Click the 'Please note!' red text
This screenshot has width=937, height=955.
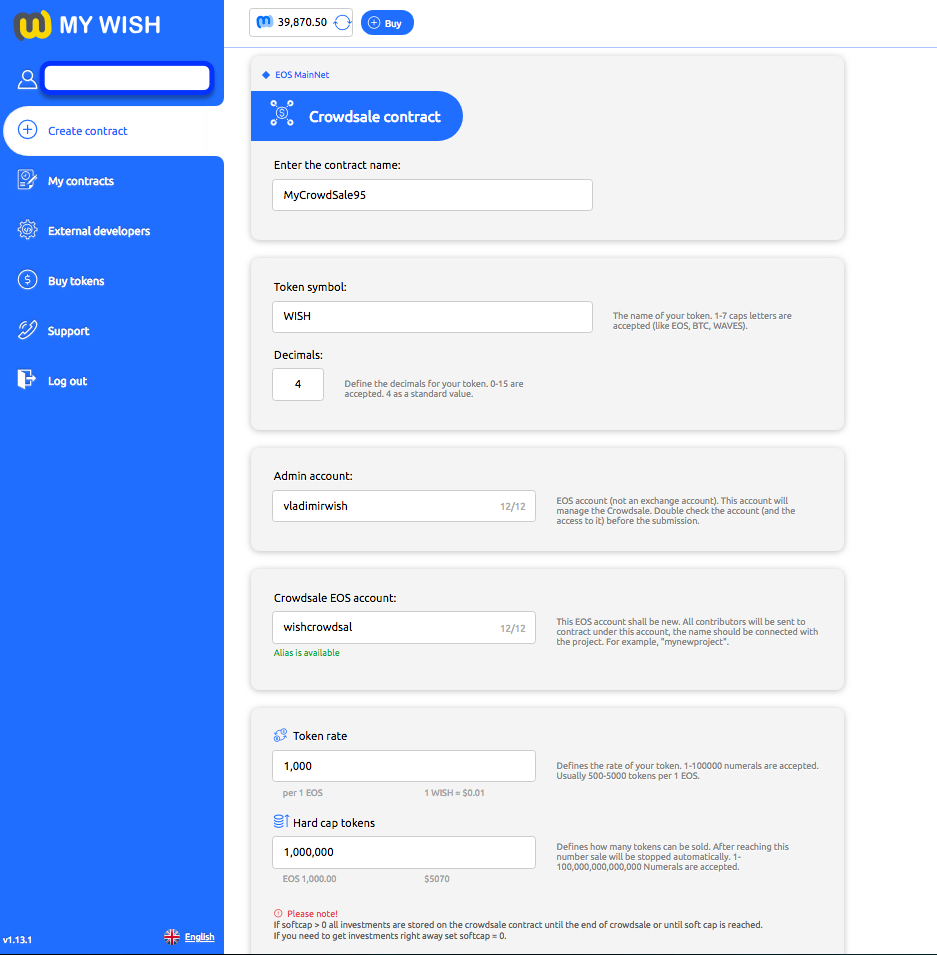click(312, 914)
